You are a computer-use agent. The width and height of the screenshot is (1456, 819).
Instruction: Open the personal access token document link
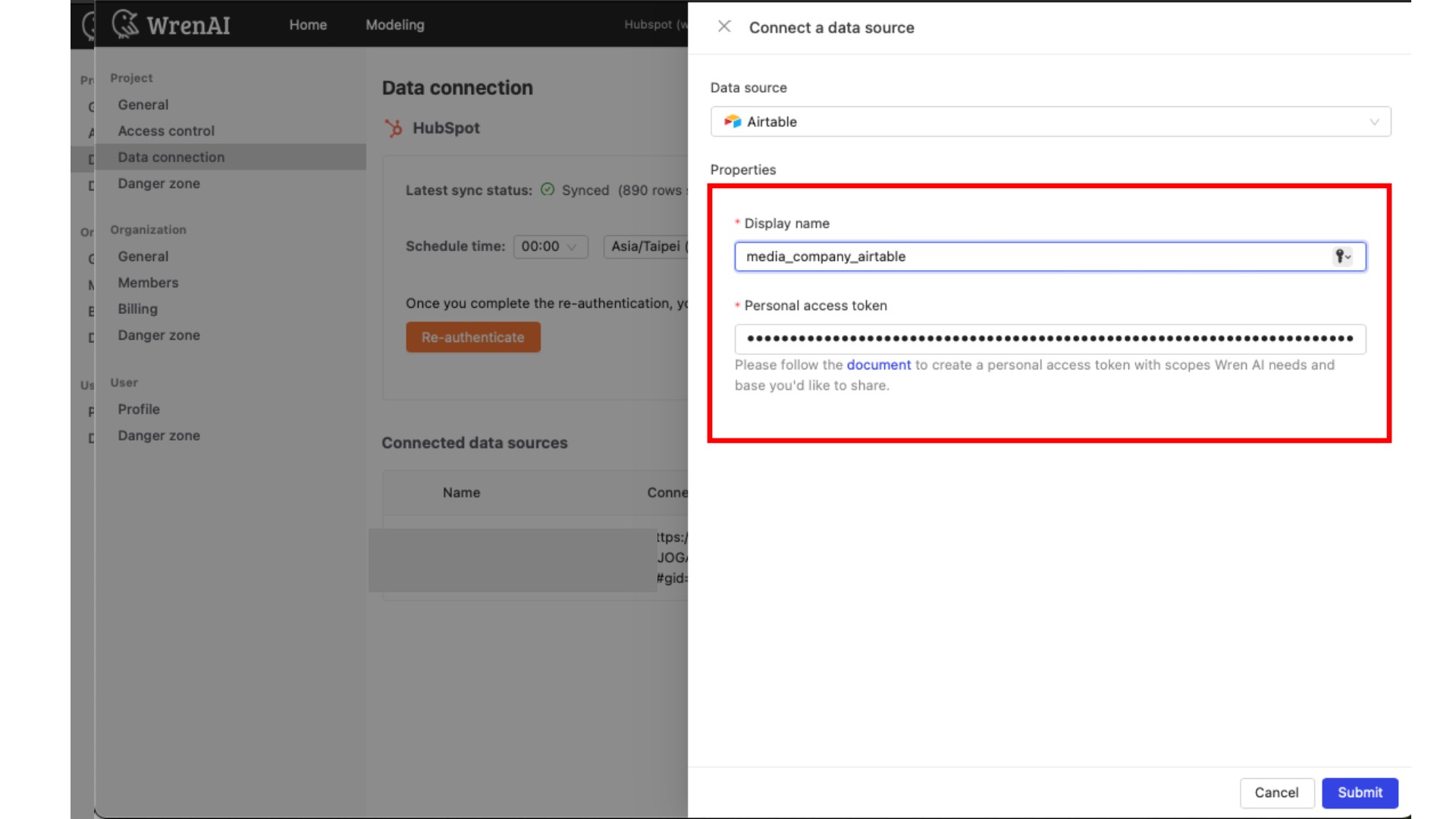click(x=878, y=365)
